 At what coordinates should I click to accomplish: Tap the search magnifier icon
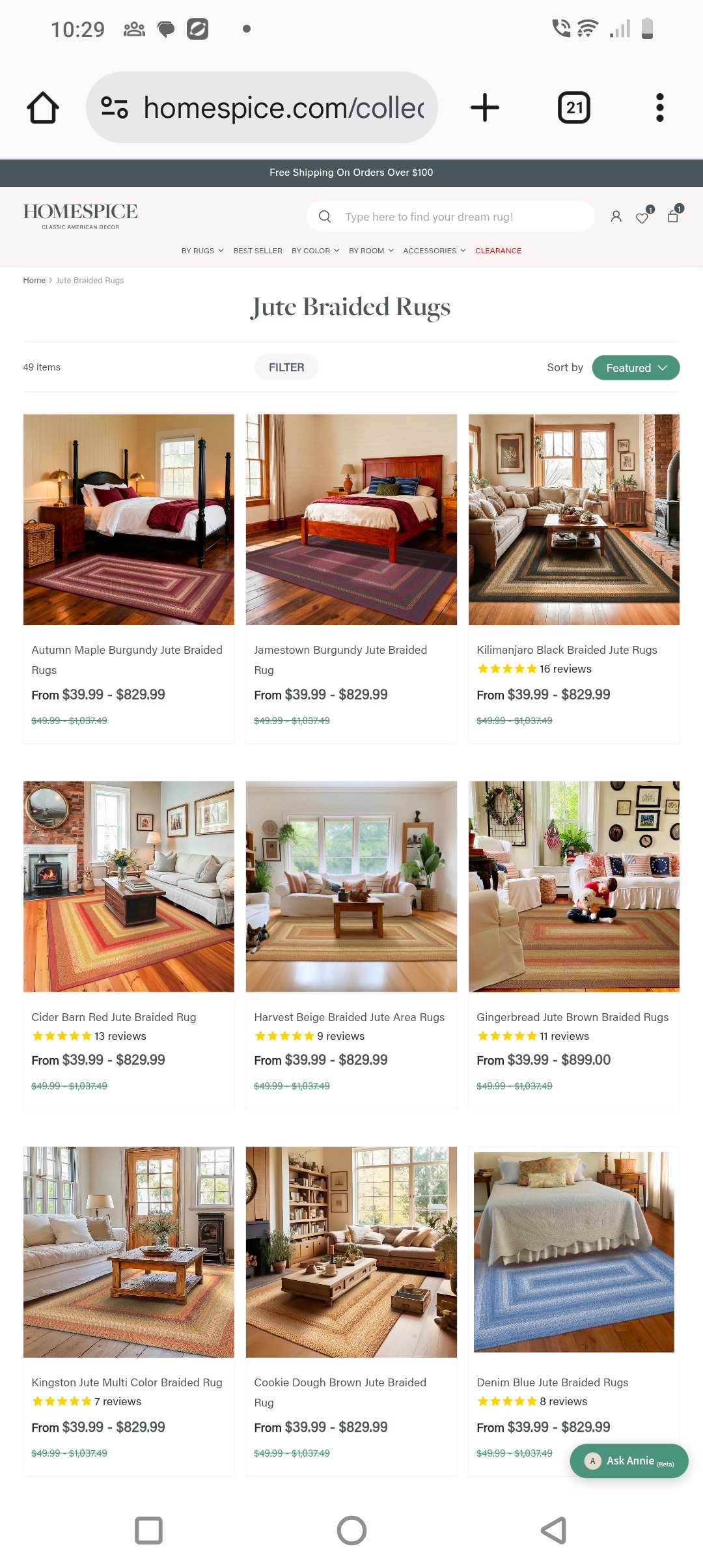[325, 216]
